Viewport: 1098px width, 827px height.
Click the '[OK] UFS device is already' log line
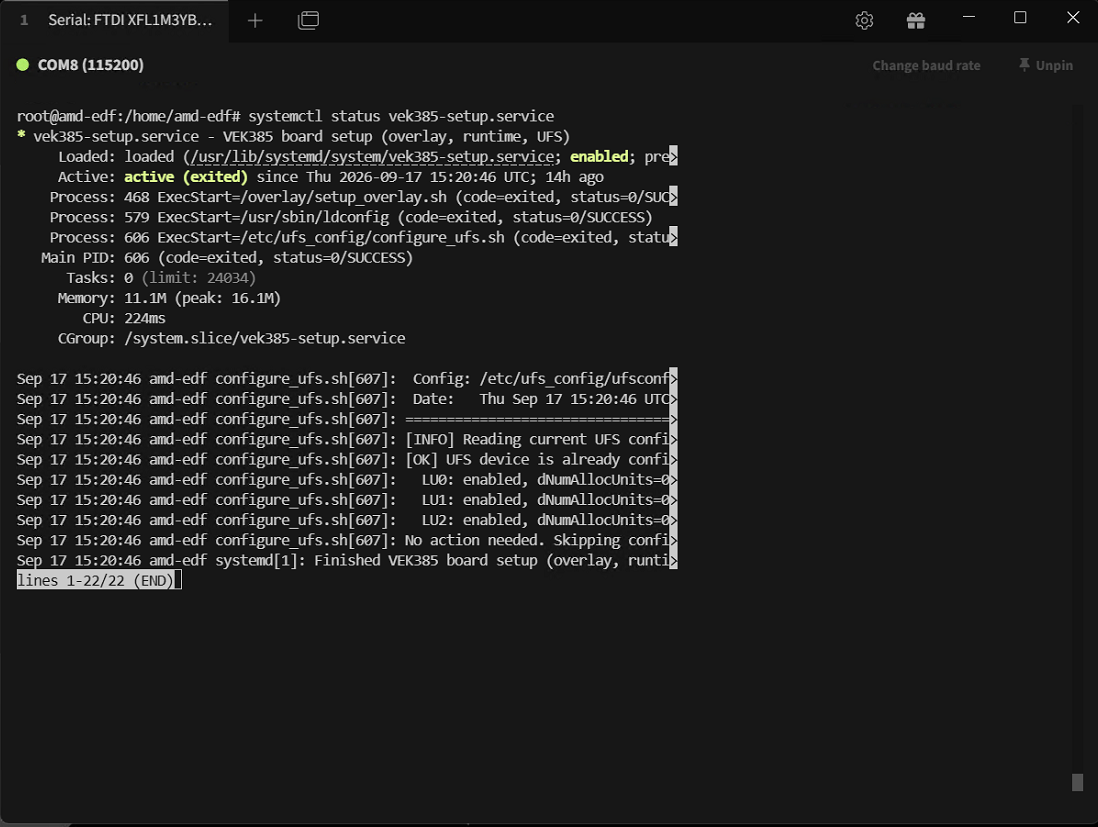pos(347,459)
